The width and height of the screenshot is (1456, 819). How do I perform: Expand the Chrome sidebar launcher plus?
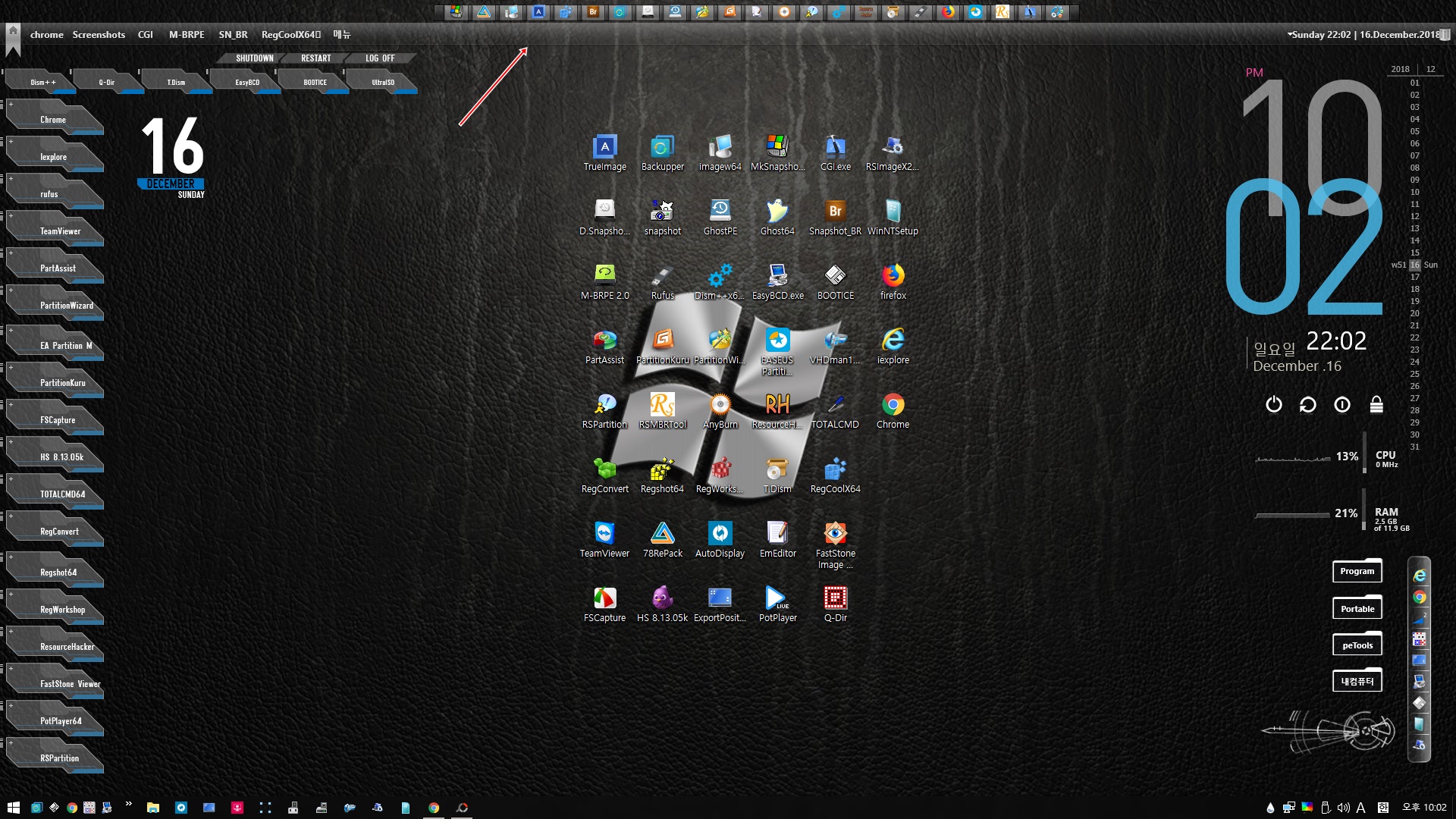tap(11, 104)
